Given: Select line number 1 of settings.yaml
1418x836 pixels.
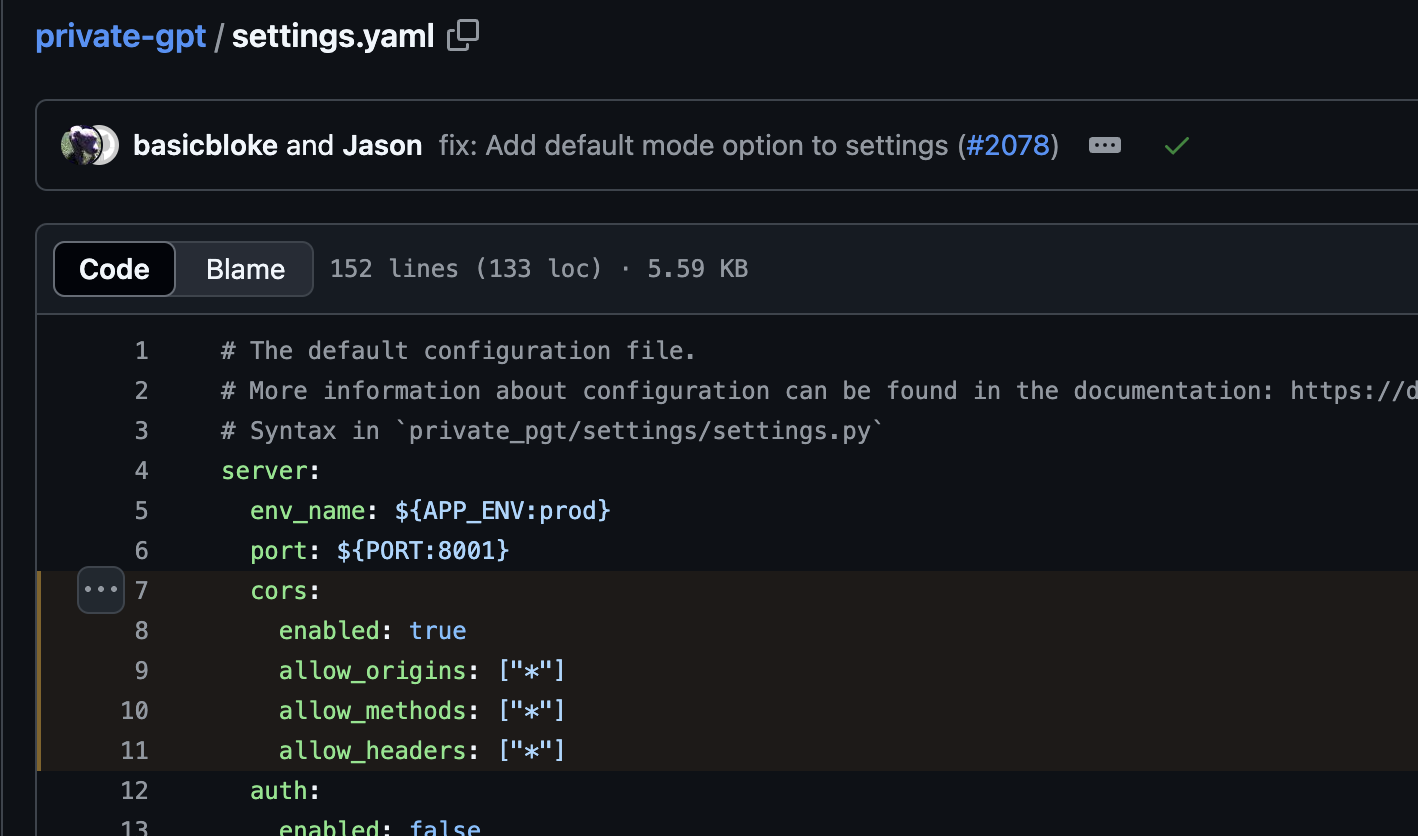Looking at the screenshot, I should click(x=141, y=350).
